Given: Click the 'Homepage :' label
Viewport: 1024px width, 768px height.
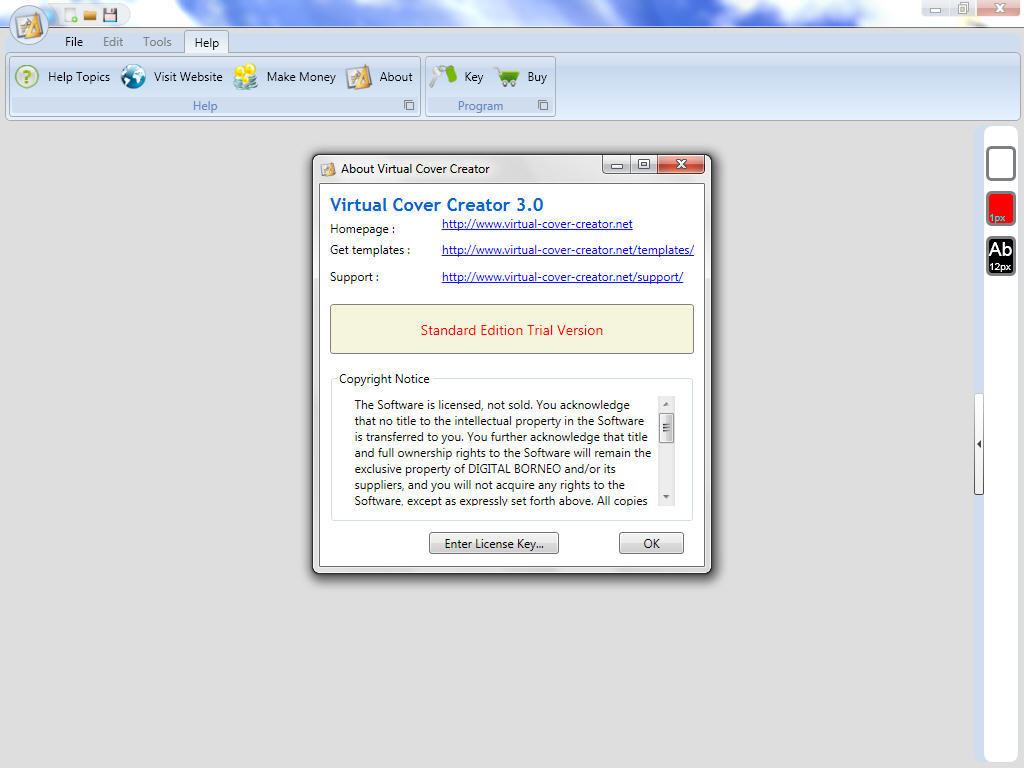Looking at the screenshot, I should (x=362, y=229).
